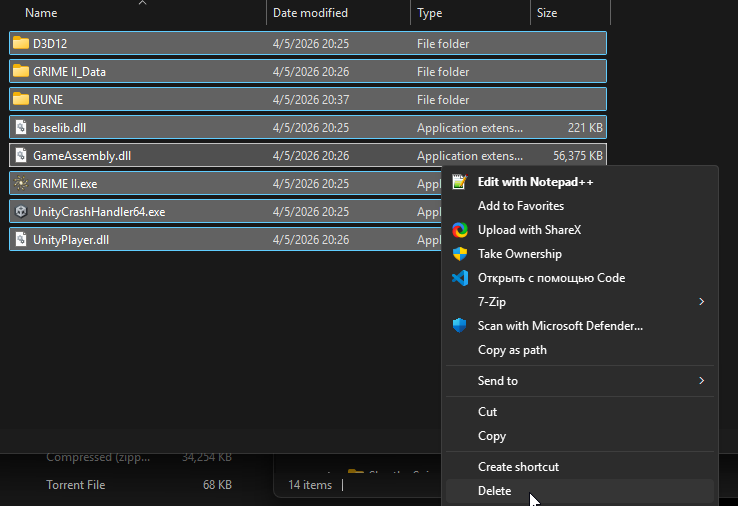This screenshot has width=738, height=506.
Task: Sort by Date modified column header
Action: (310, 13)
